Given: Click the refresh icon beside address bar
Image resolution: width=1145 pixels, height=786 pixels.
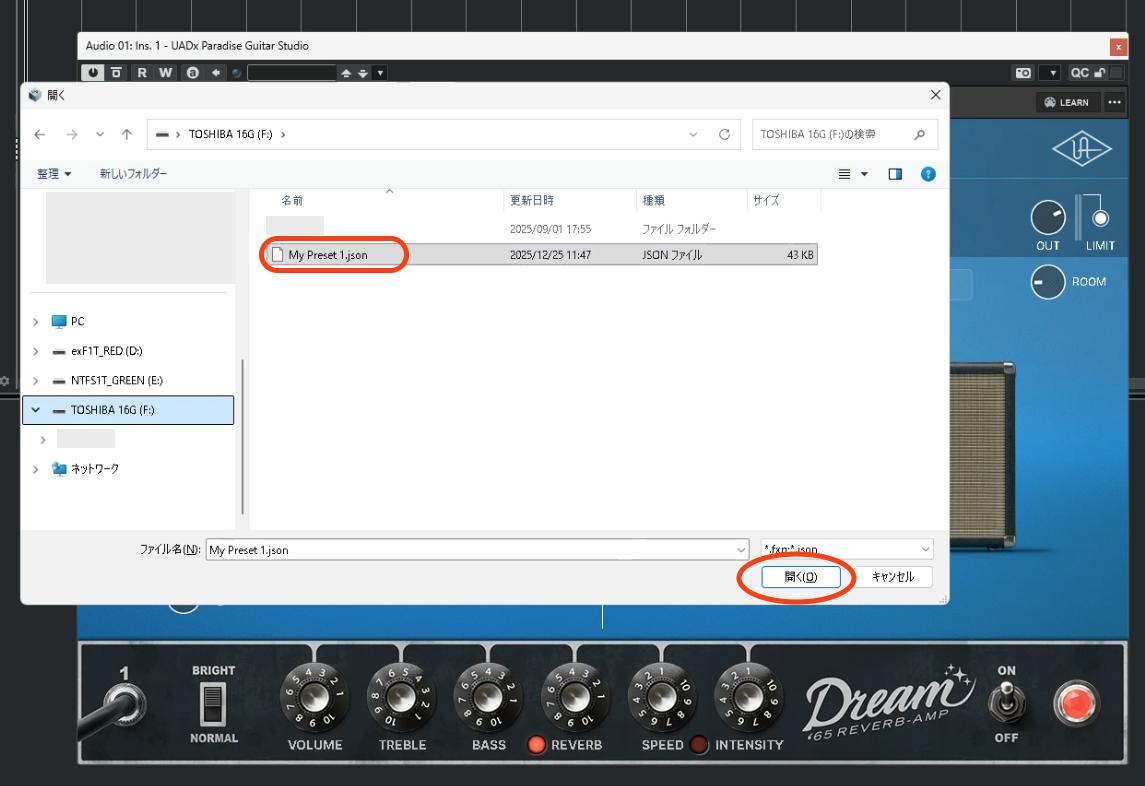Looking at the screenshot, I should (724, 134).
